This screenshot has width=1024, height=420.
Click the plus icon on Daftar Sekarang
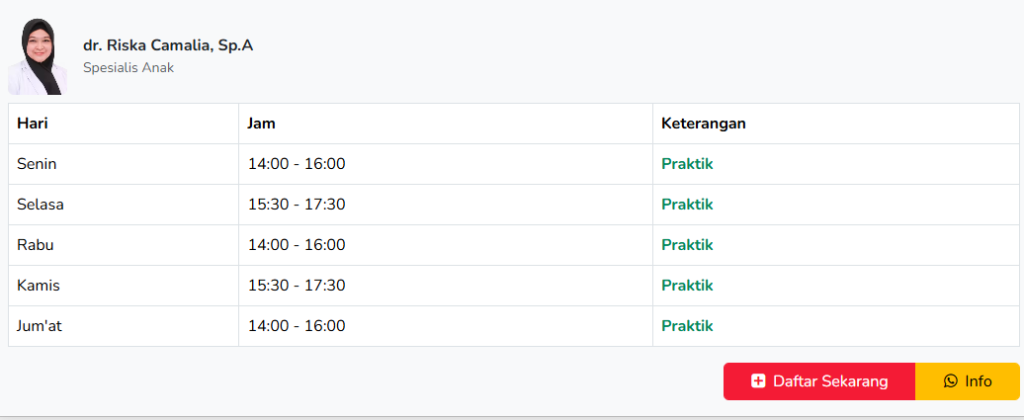coord(758,381)
